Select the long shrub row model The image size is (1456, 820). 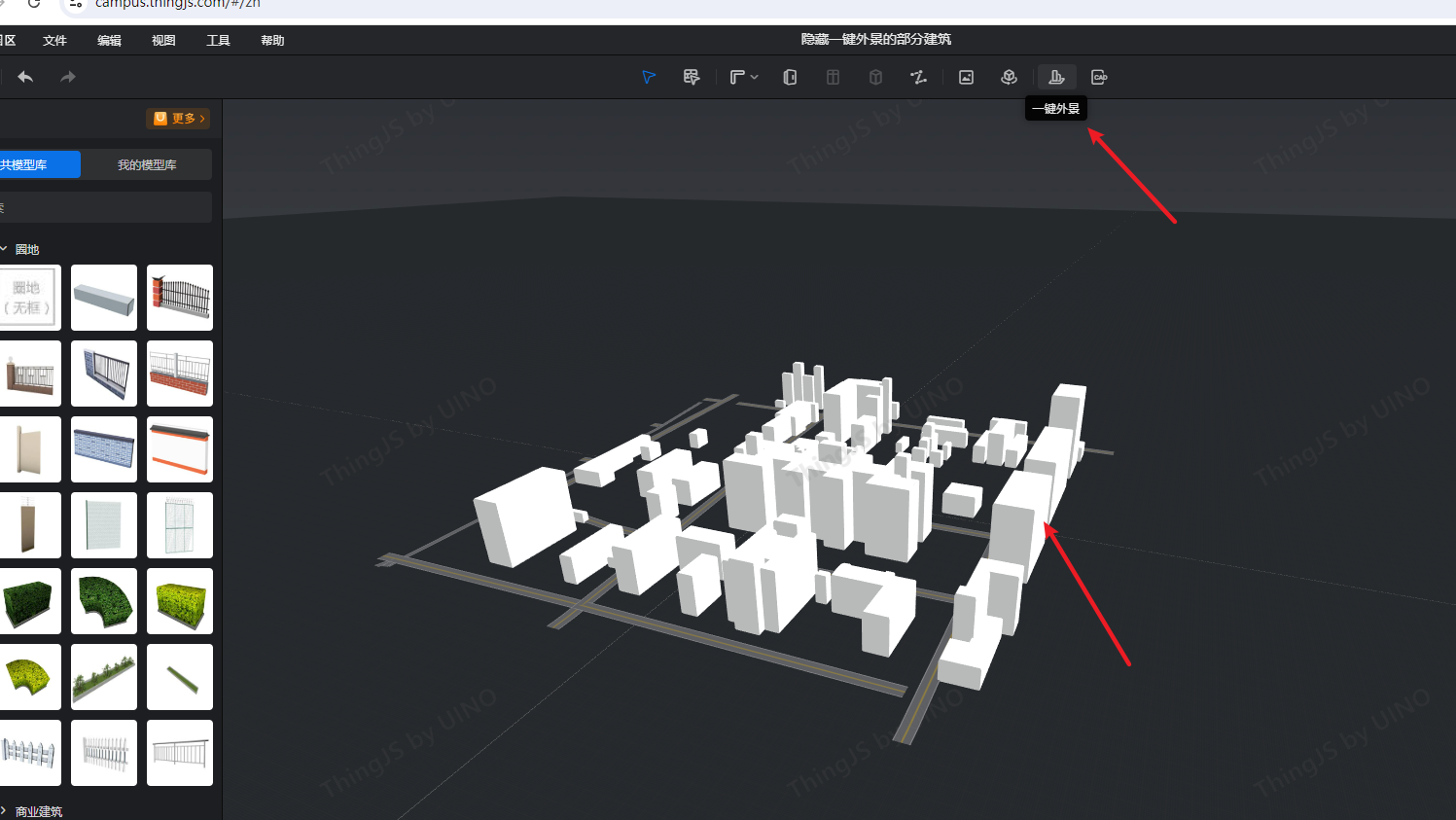[104, 677]
